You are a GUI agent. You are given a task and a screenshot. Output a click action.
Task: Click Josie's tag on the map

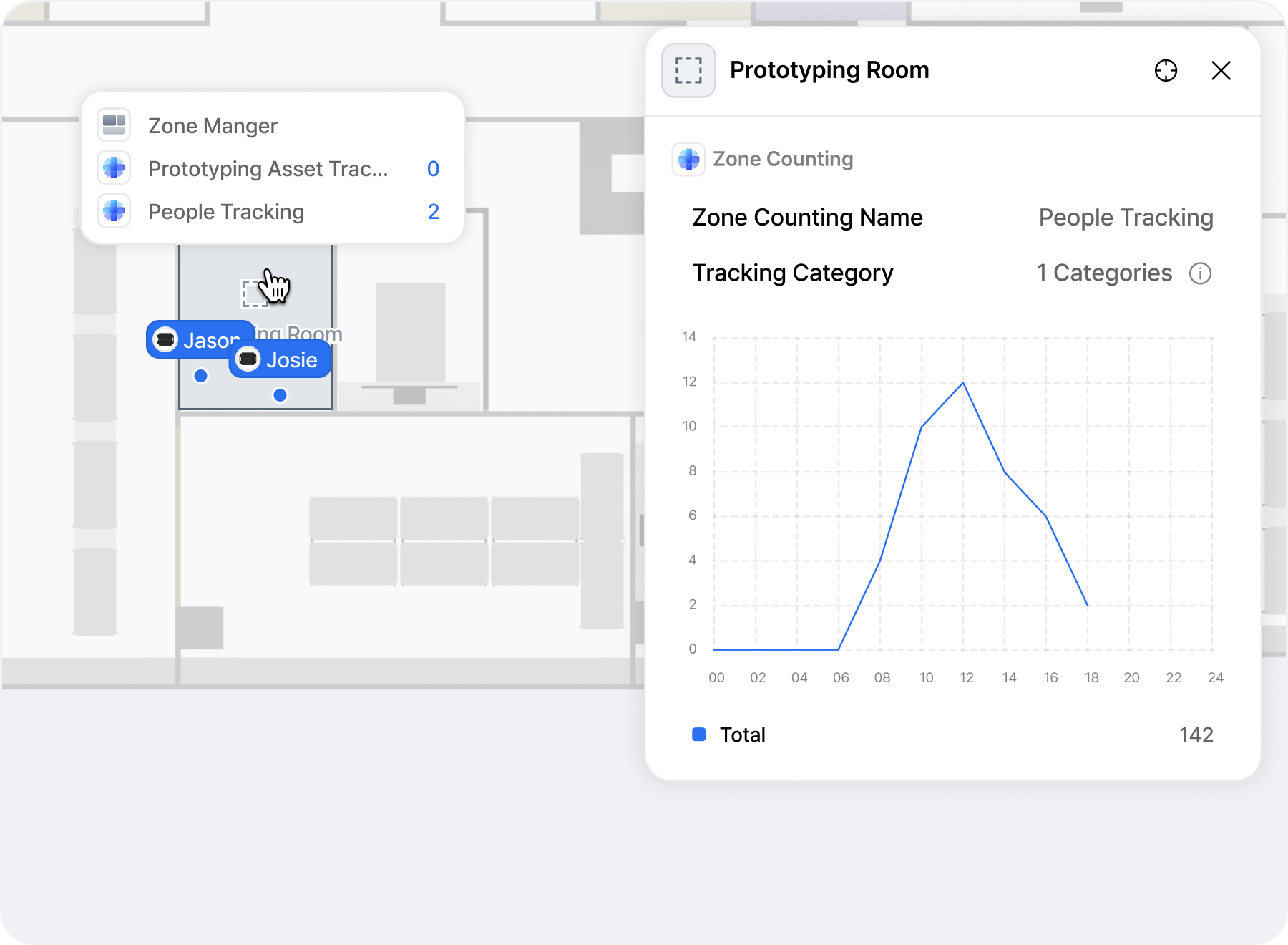point(280,360)
